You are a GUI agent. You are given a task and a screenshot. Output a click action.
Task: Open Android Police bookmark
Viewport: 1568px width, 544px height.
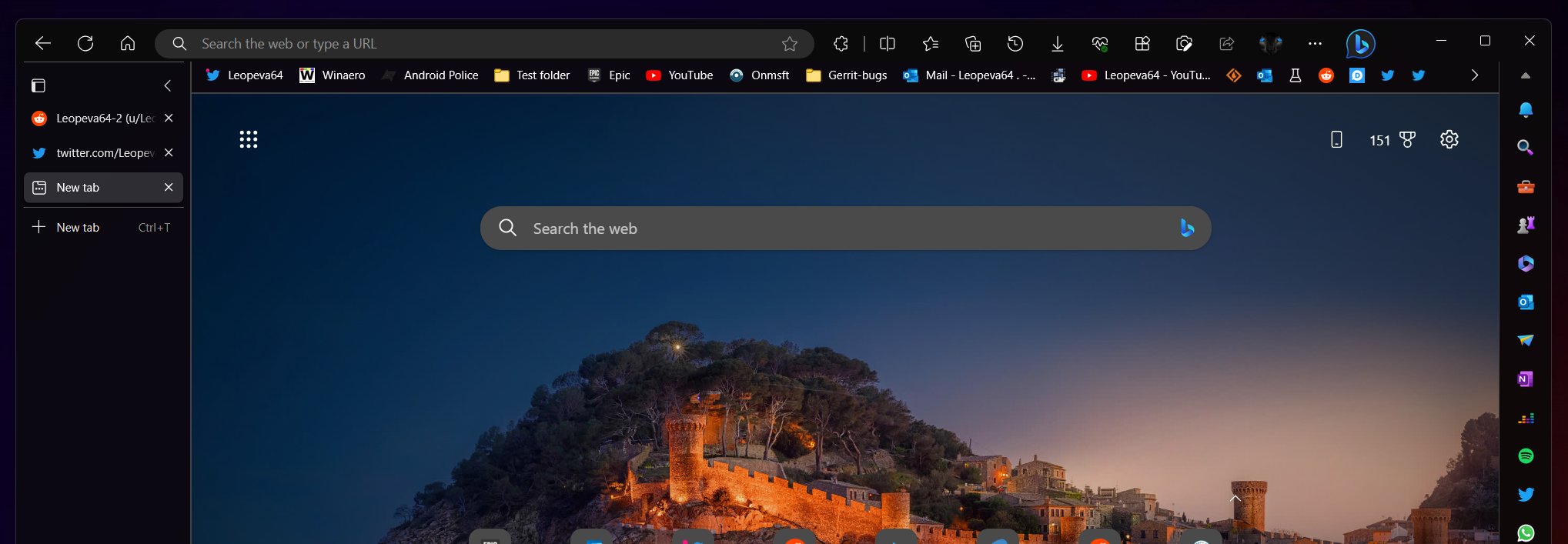tap(430, 75)
